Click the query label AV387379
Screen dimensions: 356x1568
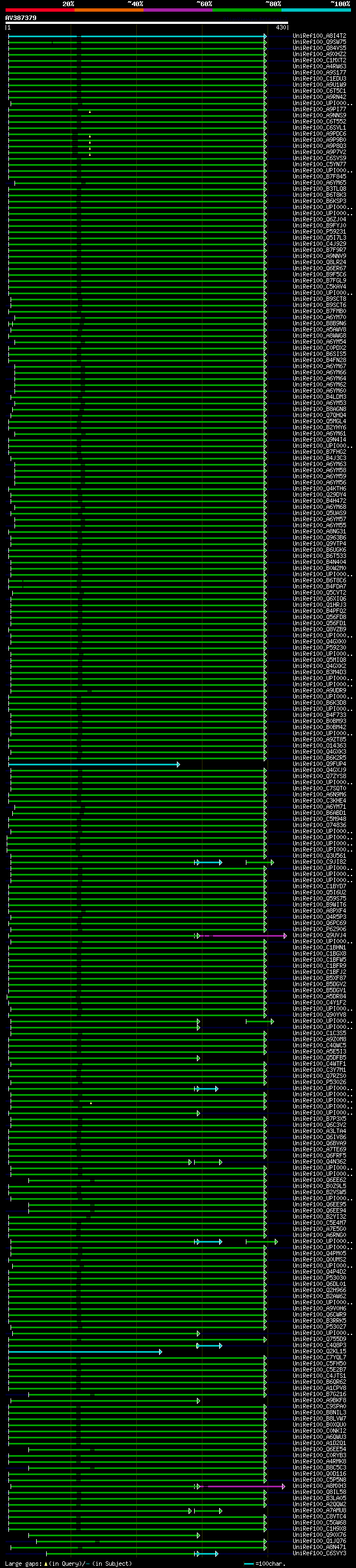(x=21, y=18)
